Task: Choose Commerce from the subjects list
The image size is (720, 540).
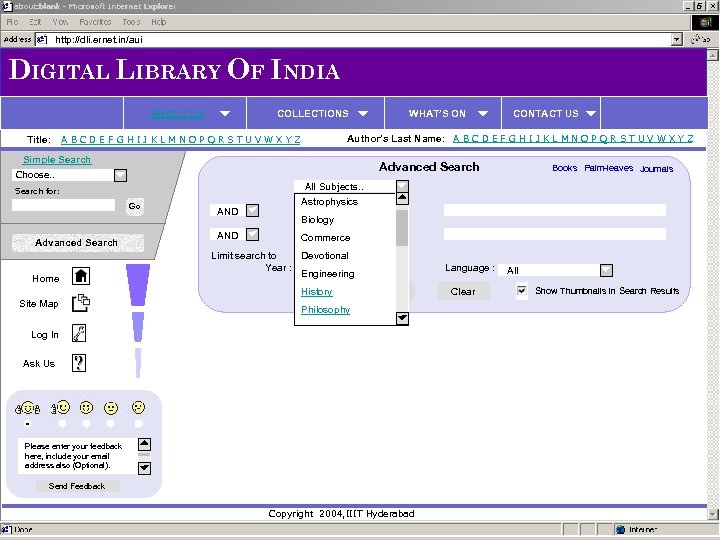Action: point(326,237)
